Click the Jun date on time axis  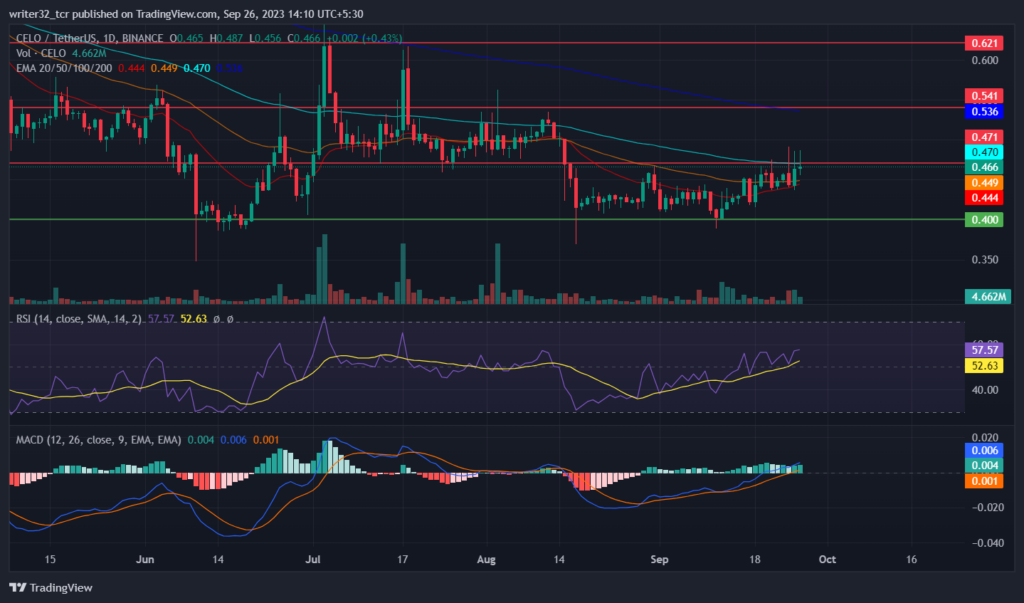pyautogui.click(x=145, y=559)
